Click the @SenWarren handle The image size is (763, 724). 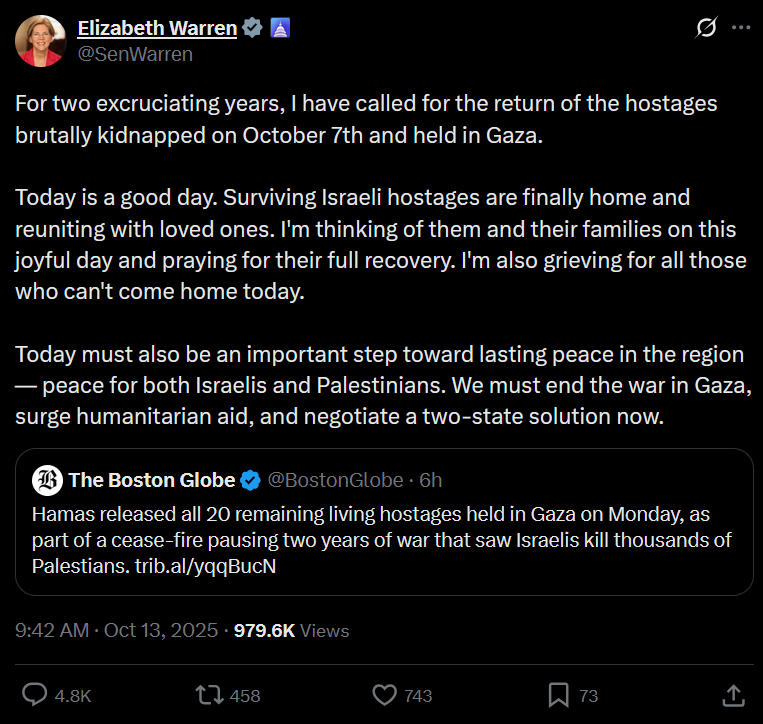click(135, 54)
